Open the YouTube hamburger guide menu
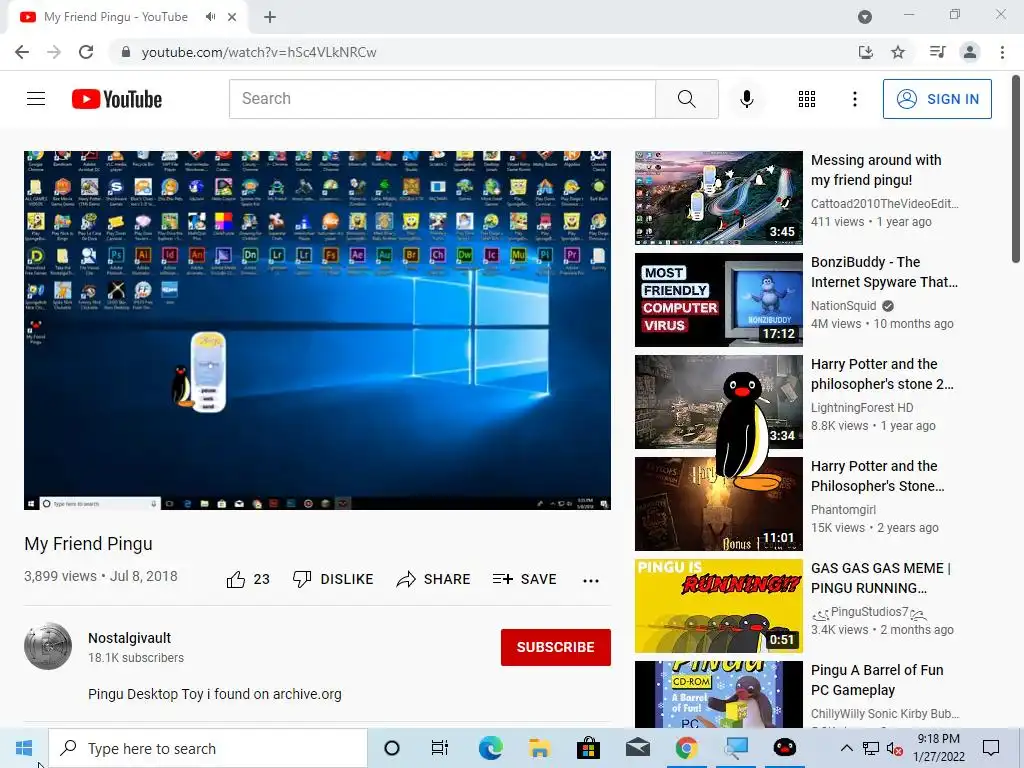Image resolution: width=1024 pixels, height=768 pixels. [x=36, y=99]
